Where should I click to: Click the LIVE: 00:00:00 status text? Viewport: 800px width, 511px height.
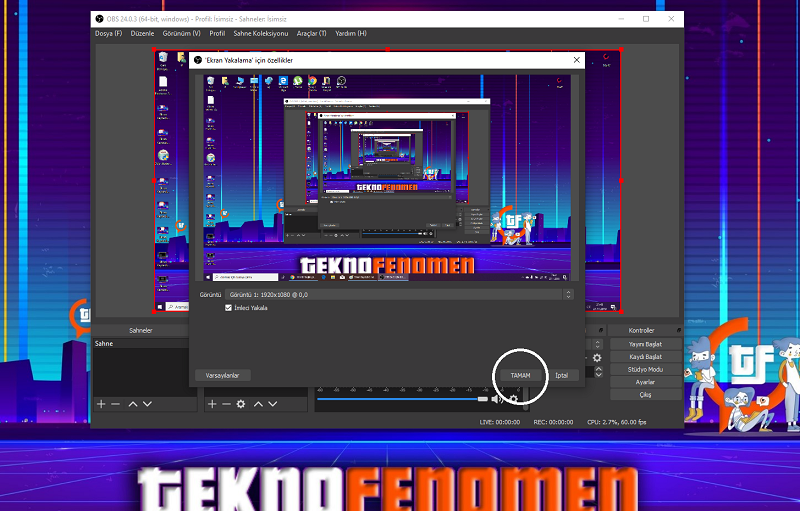tap(500, 422)
